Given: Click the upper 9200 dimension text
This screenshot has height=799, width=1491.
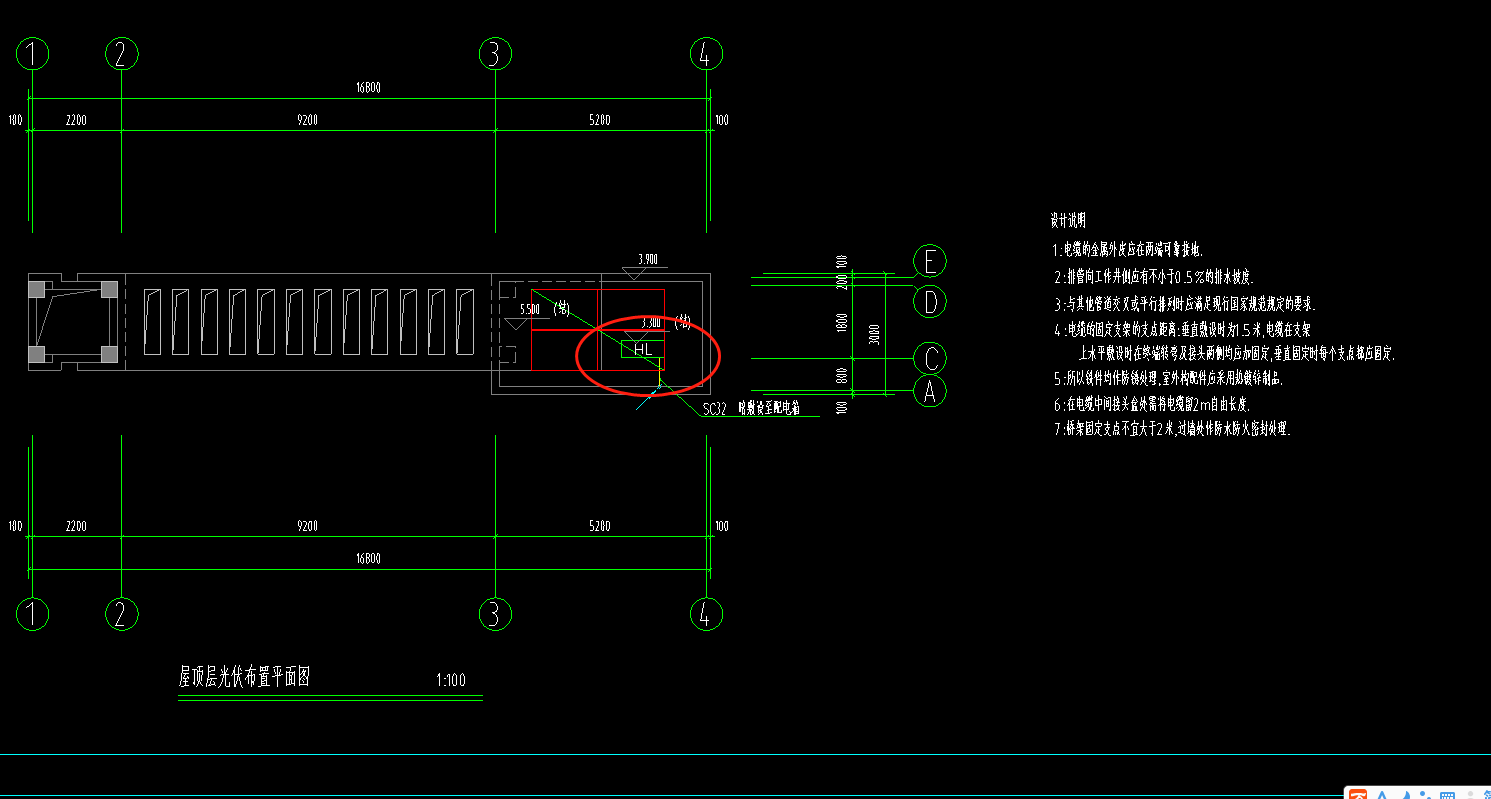Looking at the screenshot, I should pos(307,120).
